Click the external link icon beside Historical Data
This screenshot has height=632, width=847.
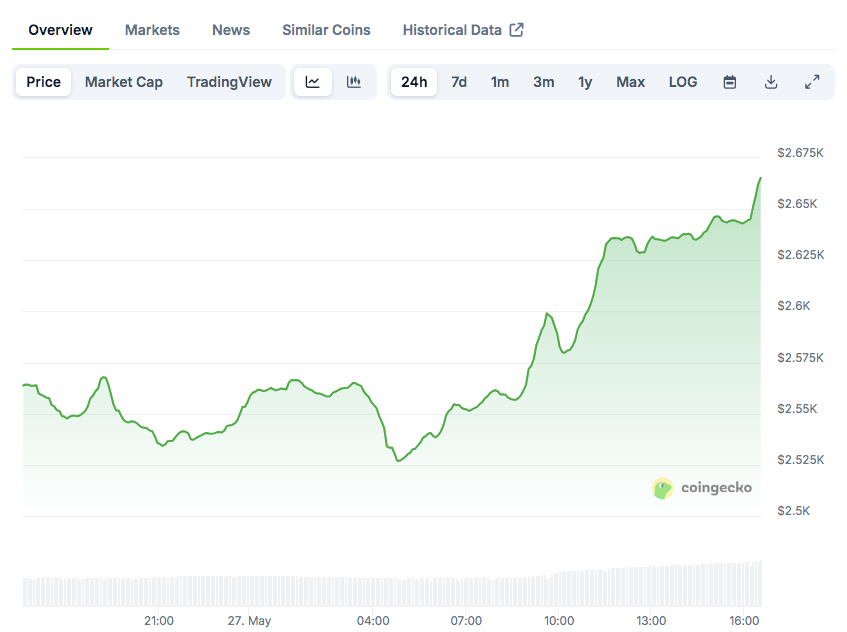pyautogui.click(x=516, y=30)
